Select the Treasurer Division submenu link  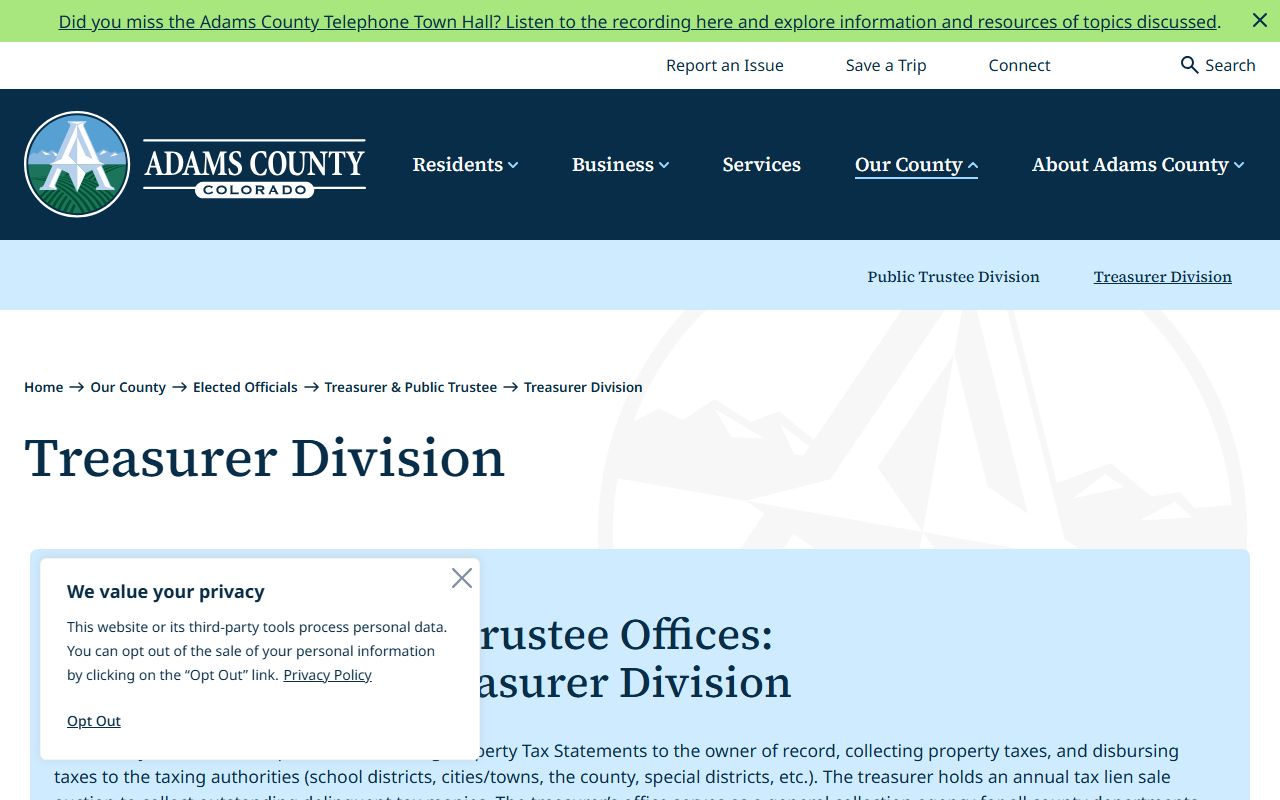click(x=1162, y=277)
